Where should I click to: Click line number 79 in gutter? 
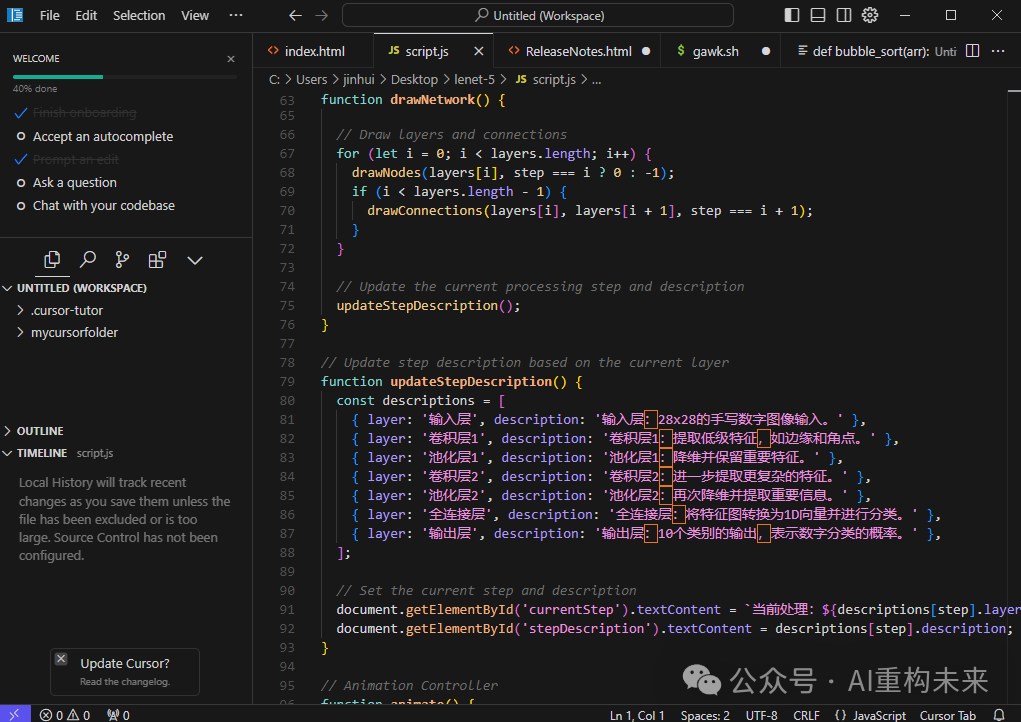point(287,382)
